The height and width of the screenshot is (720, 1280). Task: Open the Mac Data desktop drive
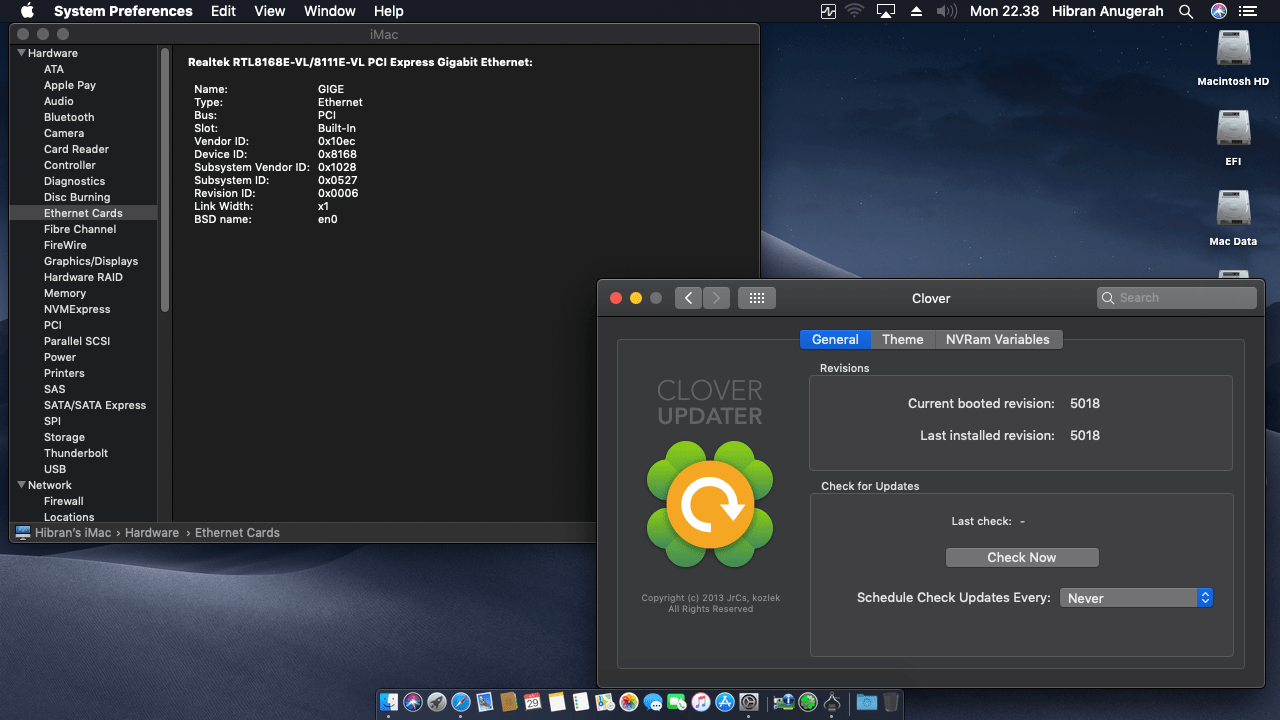click(x=1233, y=218)
